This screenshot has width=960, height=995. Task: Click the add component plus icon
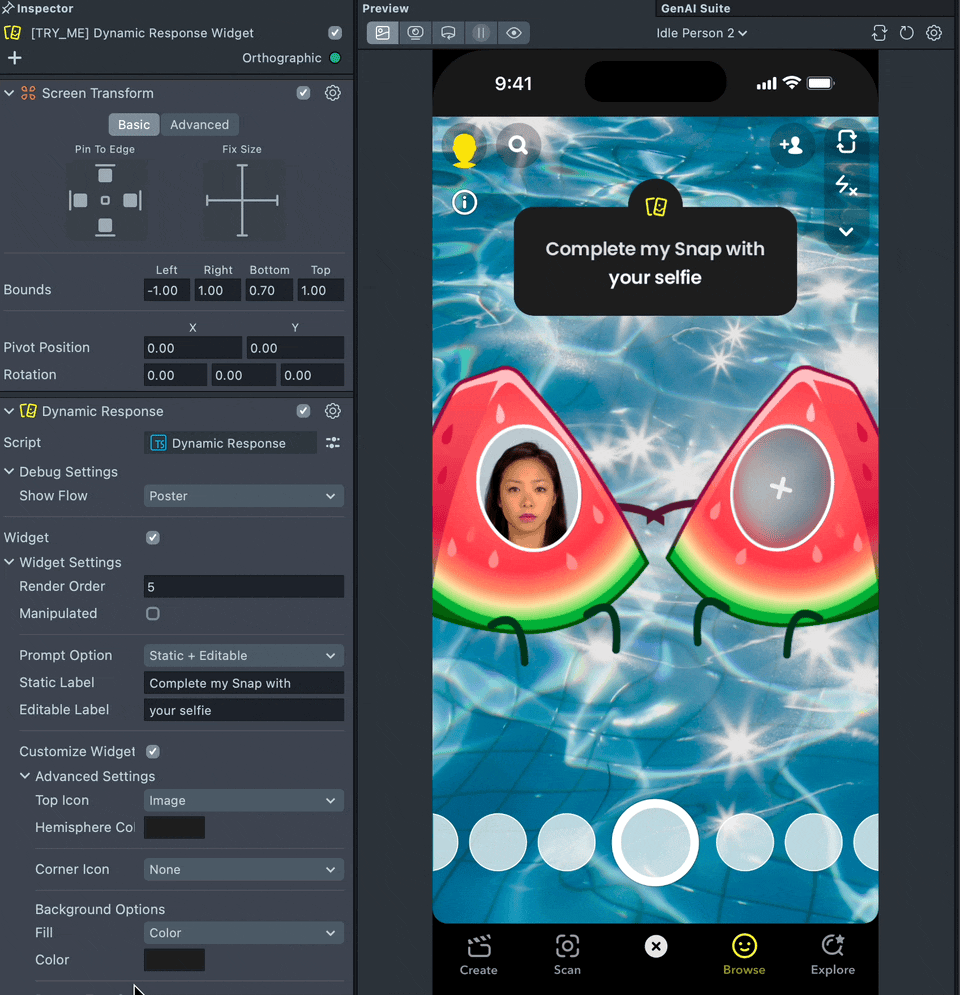tap(14, 58)
